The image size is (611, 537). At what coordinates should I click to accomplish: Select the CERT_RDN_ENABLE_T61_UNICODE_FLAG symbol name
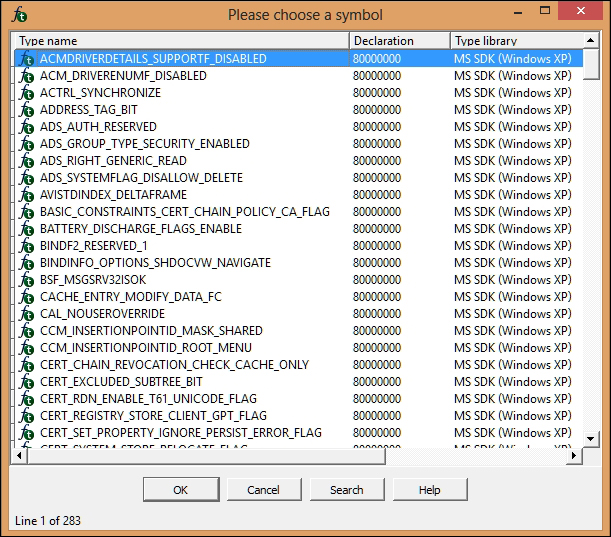148,399
